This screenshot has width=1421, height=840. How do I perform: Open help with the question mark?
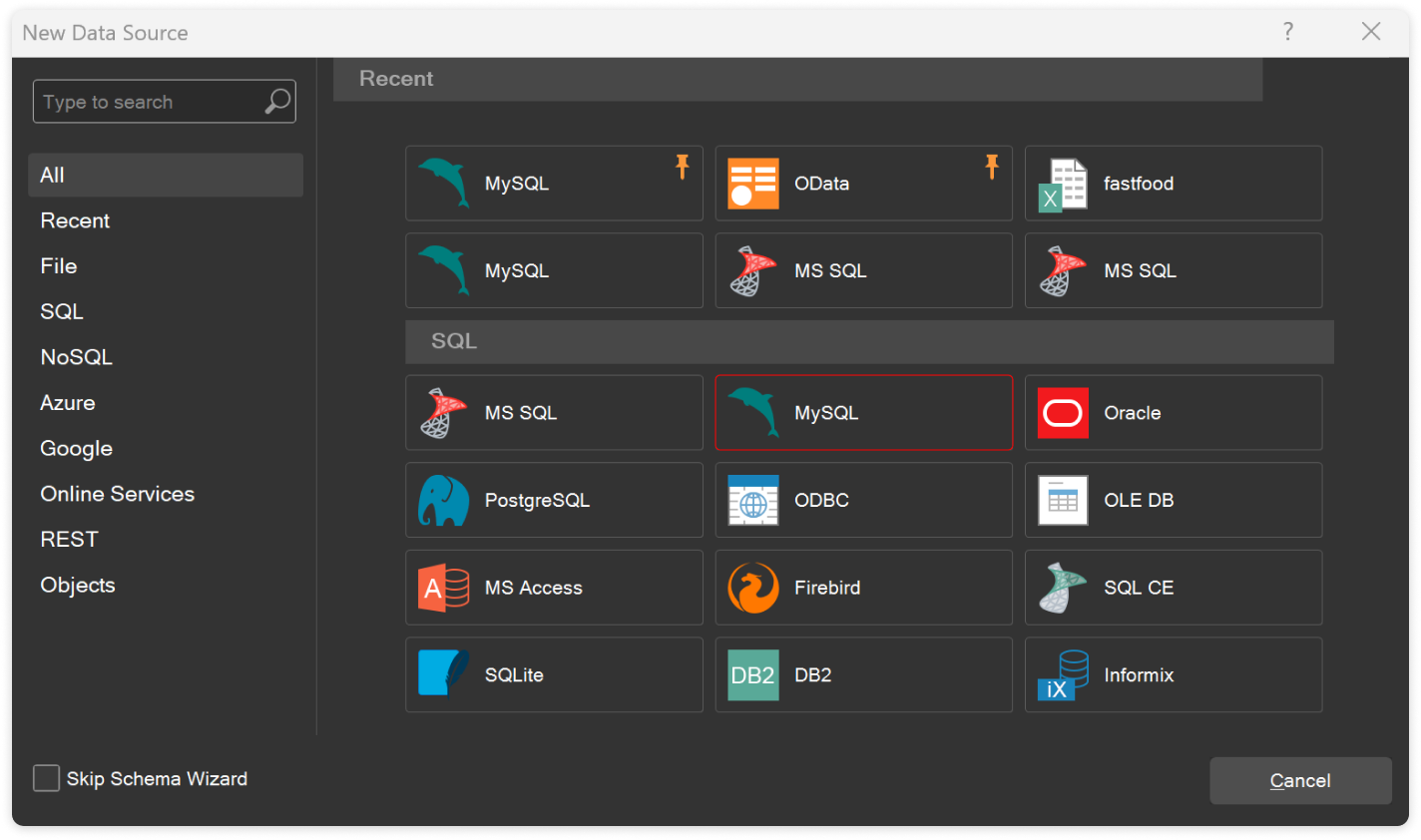tap(1288, 32)
